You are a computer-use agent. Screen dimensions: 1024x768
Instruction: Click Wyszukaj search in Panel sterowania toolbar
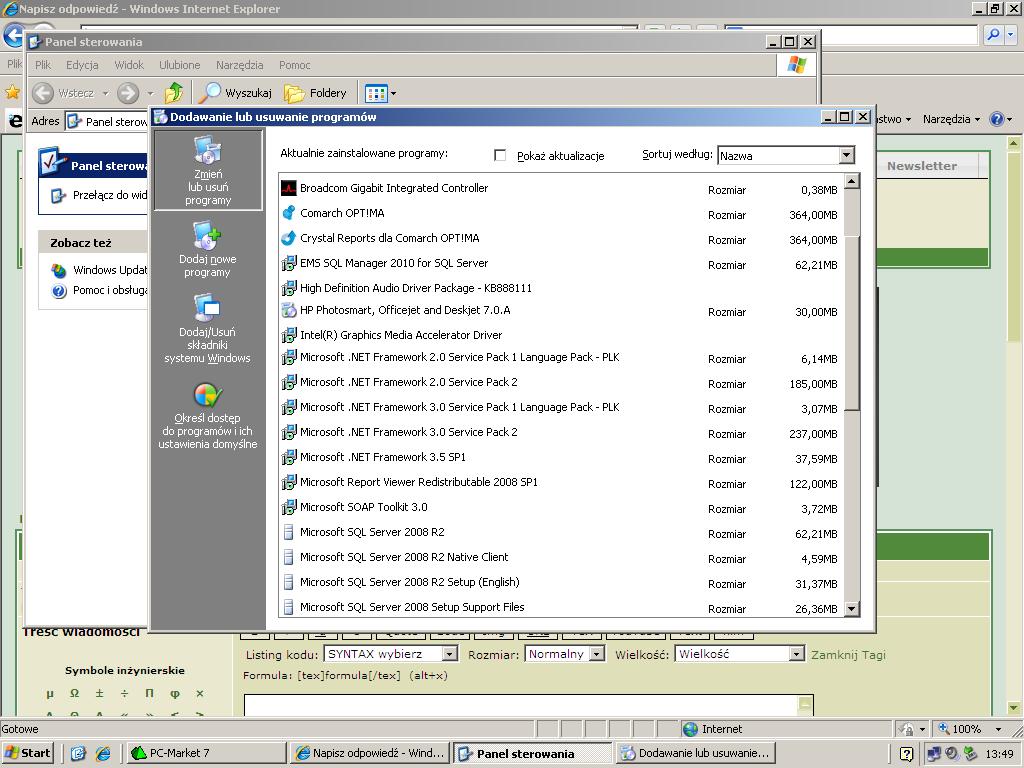(x=236, y=93)
